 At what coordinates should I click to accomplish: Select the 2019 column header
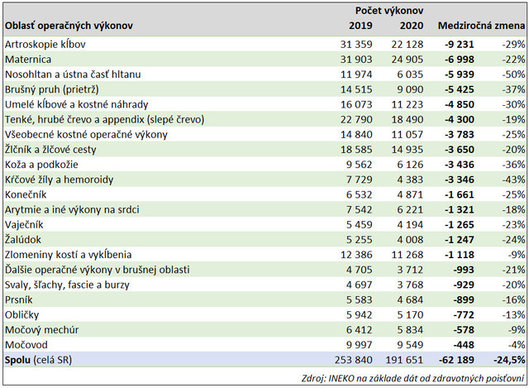pyautogui.click(x=360, y=26)
